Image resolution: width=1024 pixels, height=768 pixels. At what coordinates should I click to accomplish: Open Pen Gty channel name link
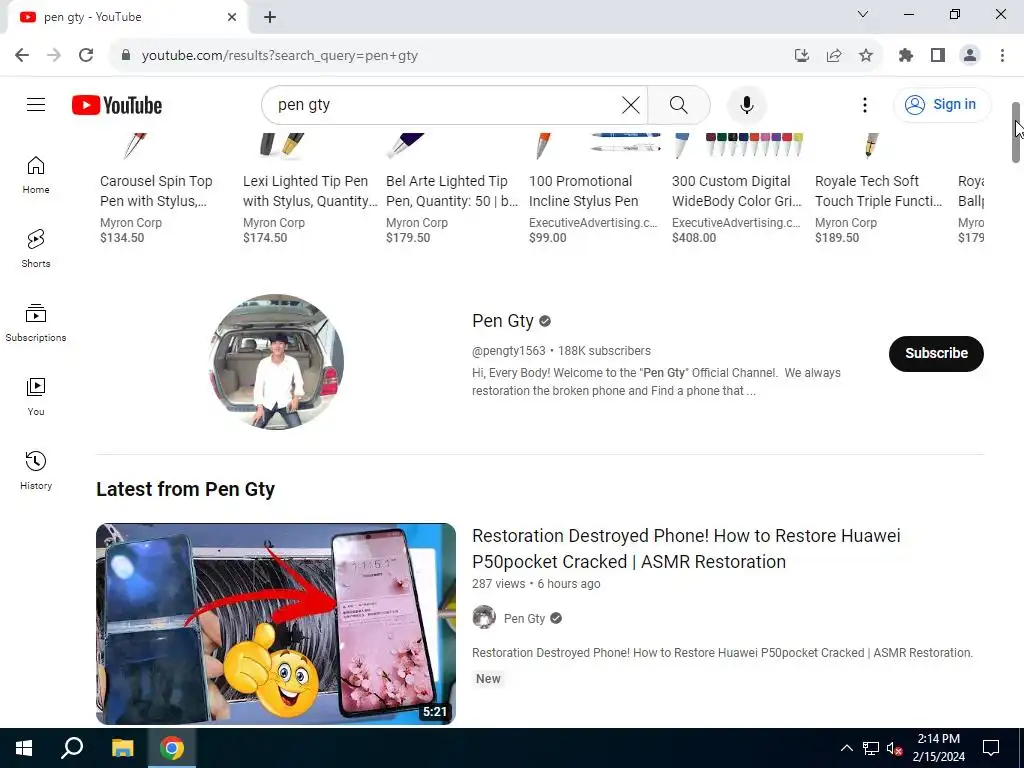point(503,321)
